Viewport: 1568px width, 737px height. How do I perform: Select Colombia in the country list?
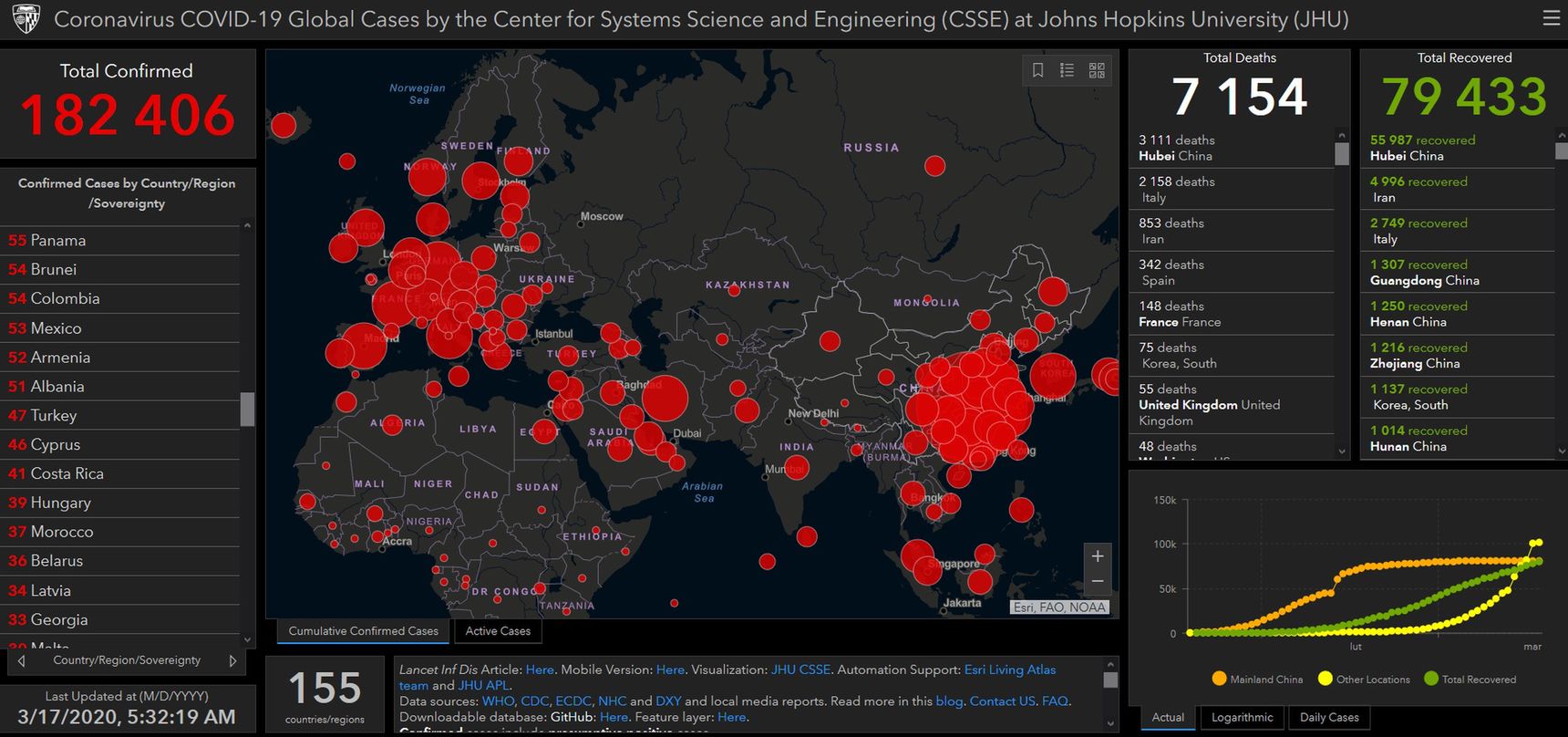[x=120, y=299]
